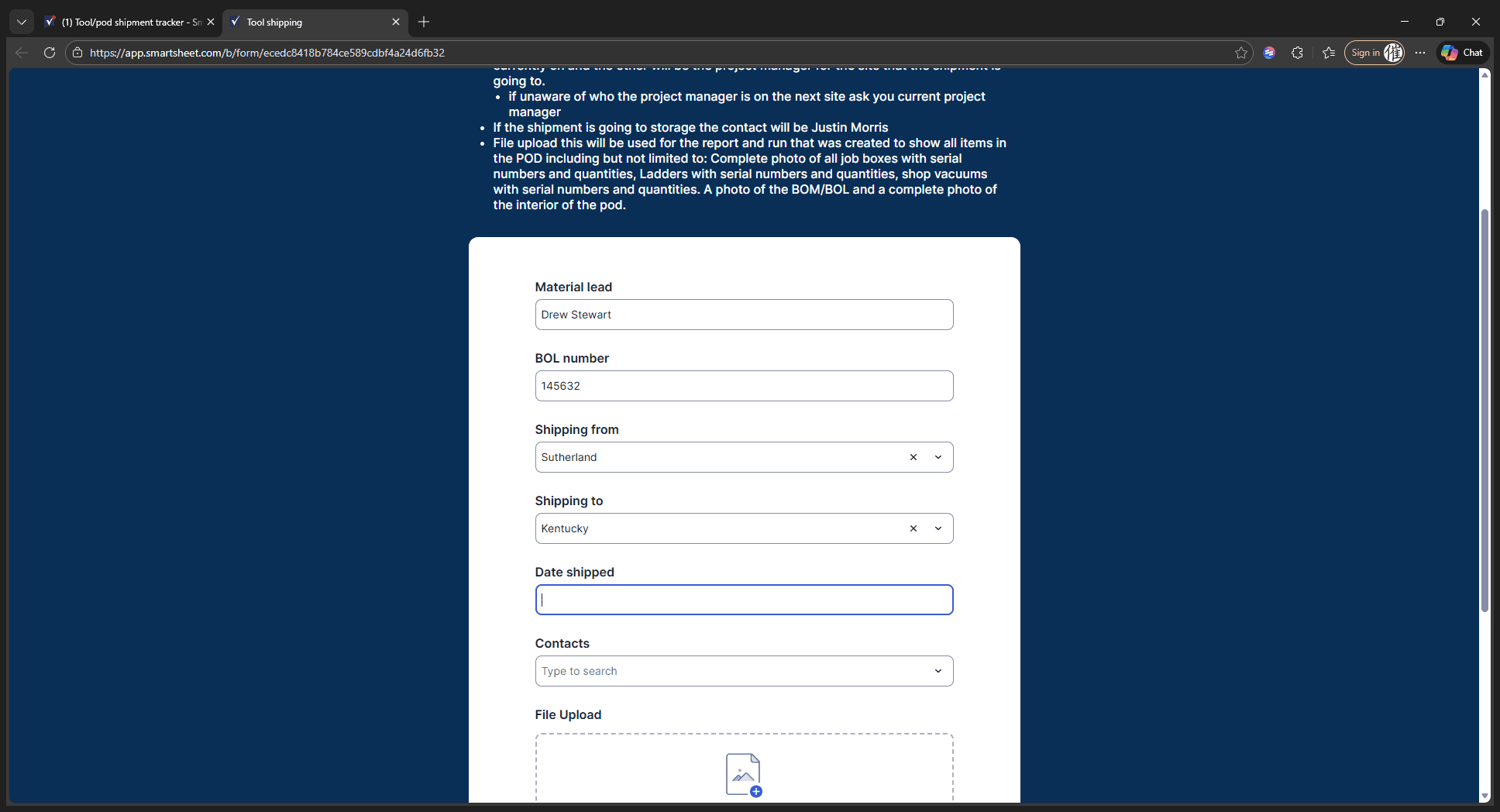Open browser settings and more menu
Image resolution: width=1500 pixels, height=812 pixels.
pos(1420,53)
